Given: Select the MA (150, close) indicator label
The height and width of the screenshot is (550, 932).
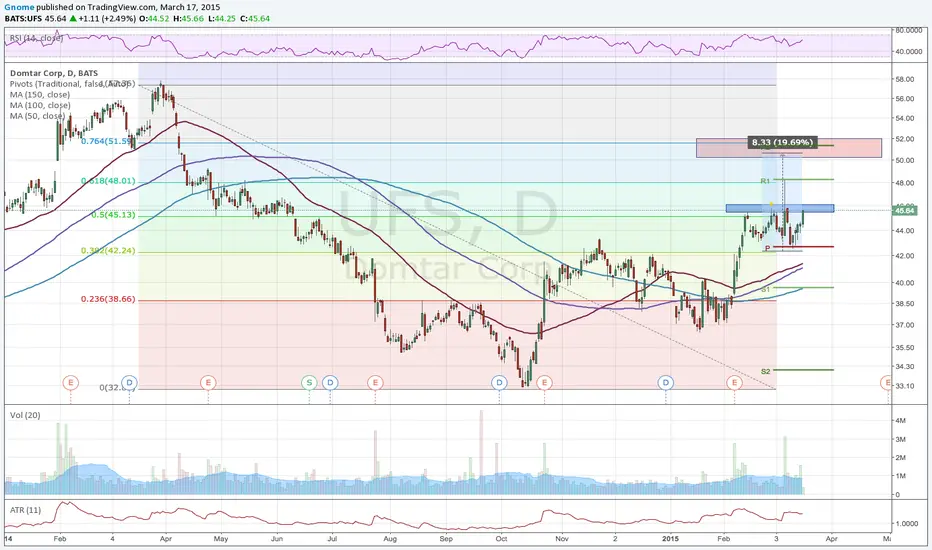Looking at the screenshot, I should click(39, 95).
